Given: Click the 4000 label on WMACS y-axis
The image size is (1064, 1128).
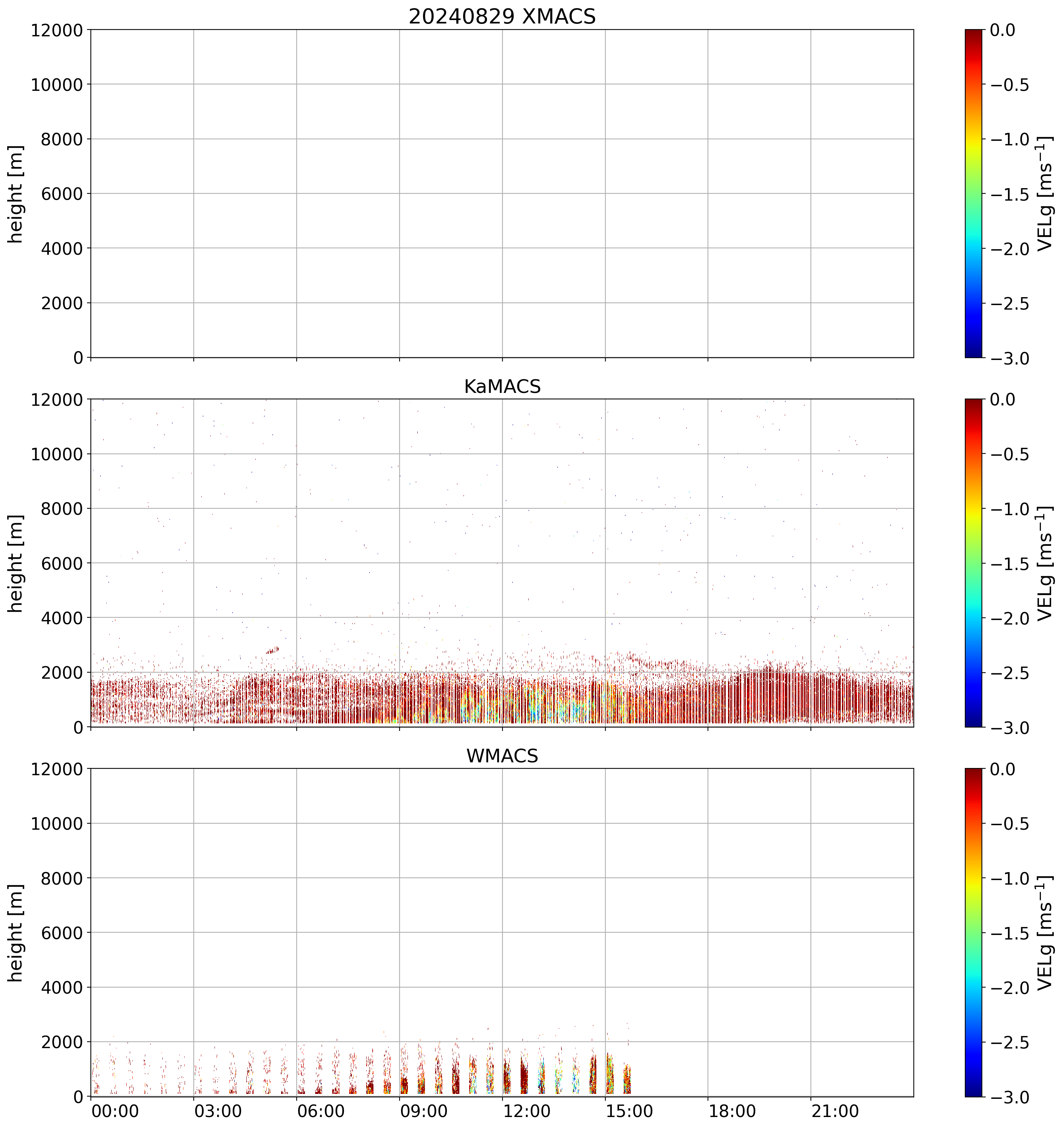Looking at the screenshot, I should point(62,988).
